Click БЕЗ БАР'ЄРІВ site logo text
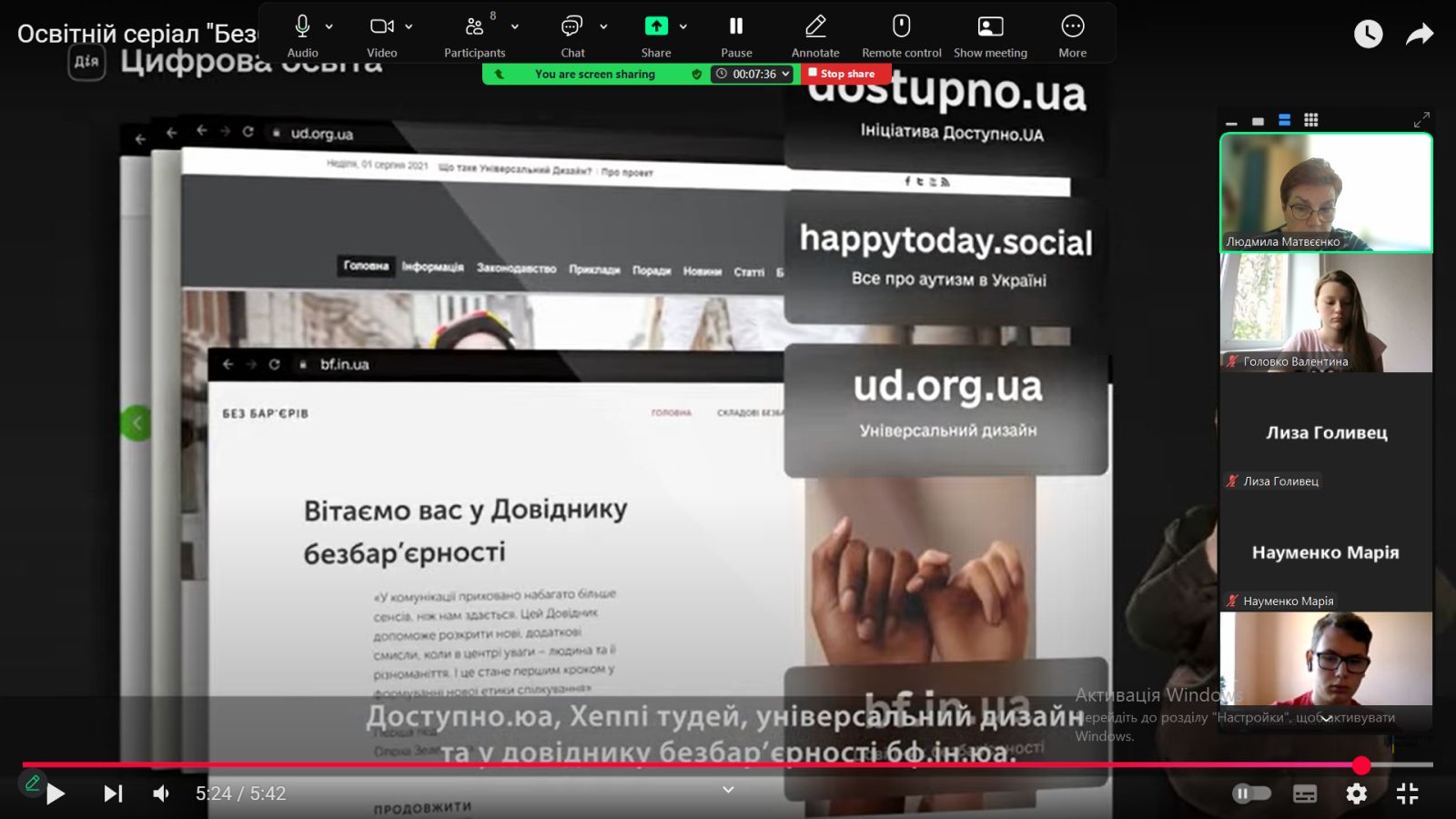1456x819 pixels. pyautogui.click(x=265, y=413)
